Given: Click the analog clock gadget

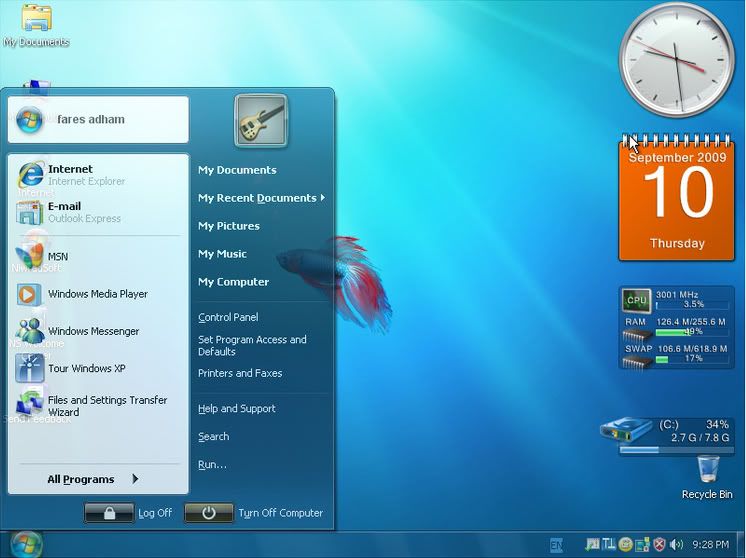Looking at the screenshot, I should point(677,59).
